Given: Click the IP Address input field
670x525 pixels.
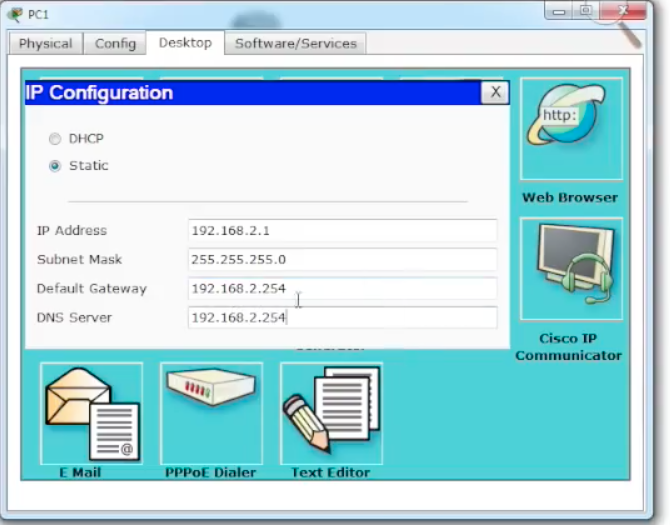Looking at the screenshot, I should click(x=342, y=231).
